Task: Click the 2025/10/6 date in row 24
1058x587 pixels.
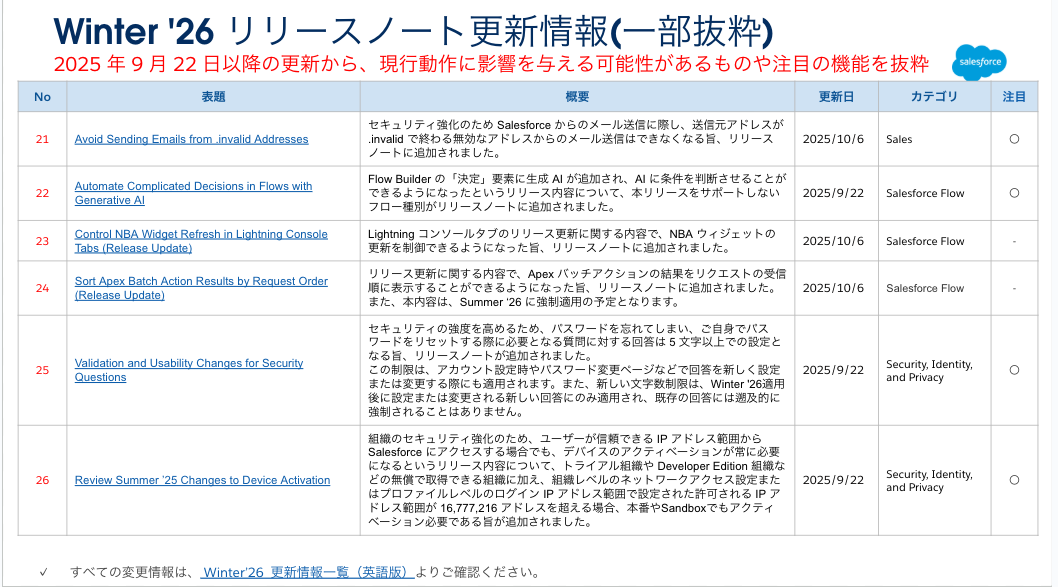Action: tap(833, 288)
